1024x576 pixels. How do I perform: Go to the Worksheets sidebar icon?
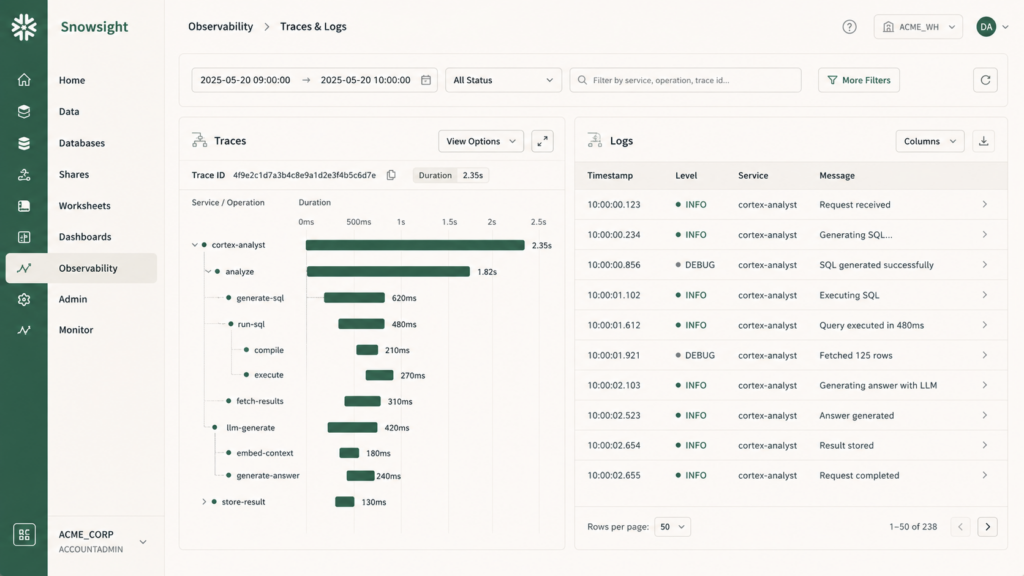coord(24,206)
